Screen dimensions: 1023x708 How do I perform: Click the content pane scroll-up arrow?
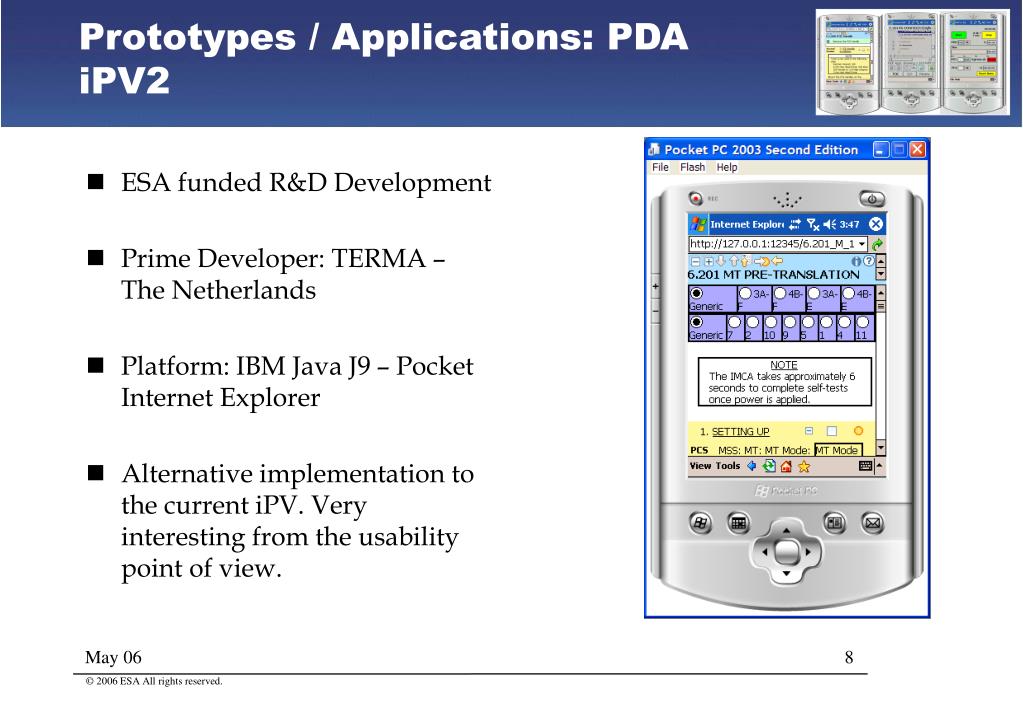coord(881,292)
